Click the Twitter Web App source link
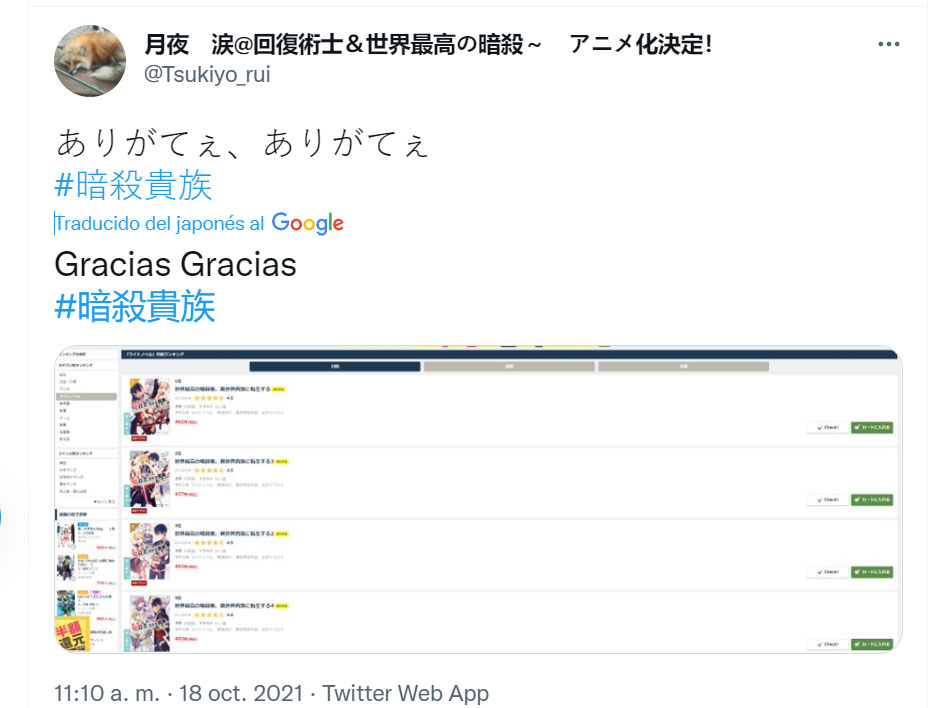This screenshot has width=948, height=708. tap(405, 693)
